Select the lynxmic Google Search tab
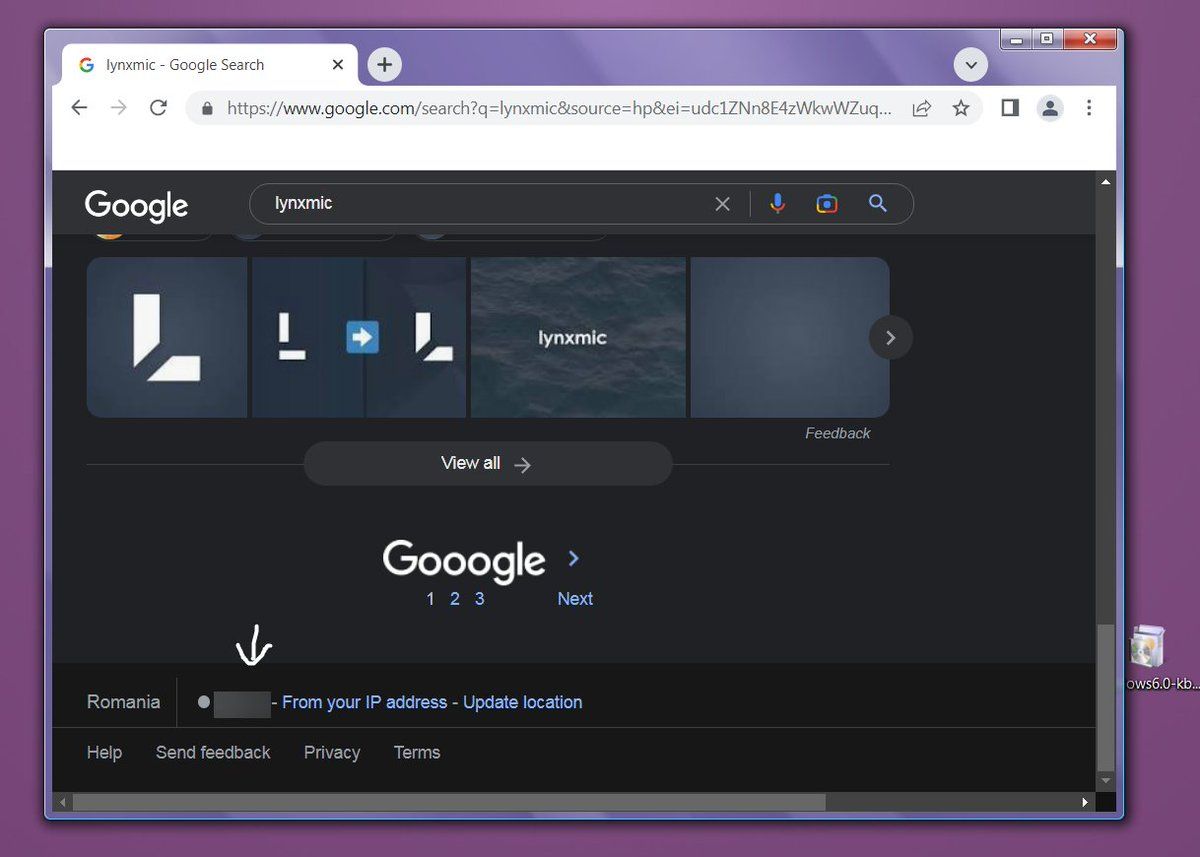This screenshot has width=1200, height=857. point(200,65)
